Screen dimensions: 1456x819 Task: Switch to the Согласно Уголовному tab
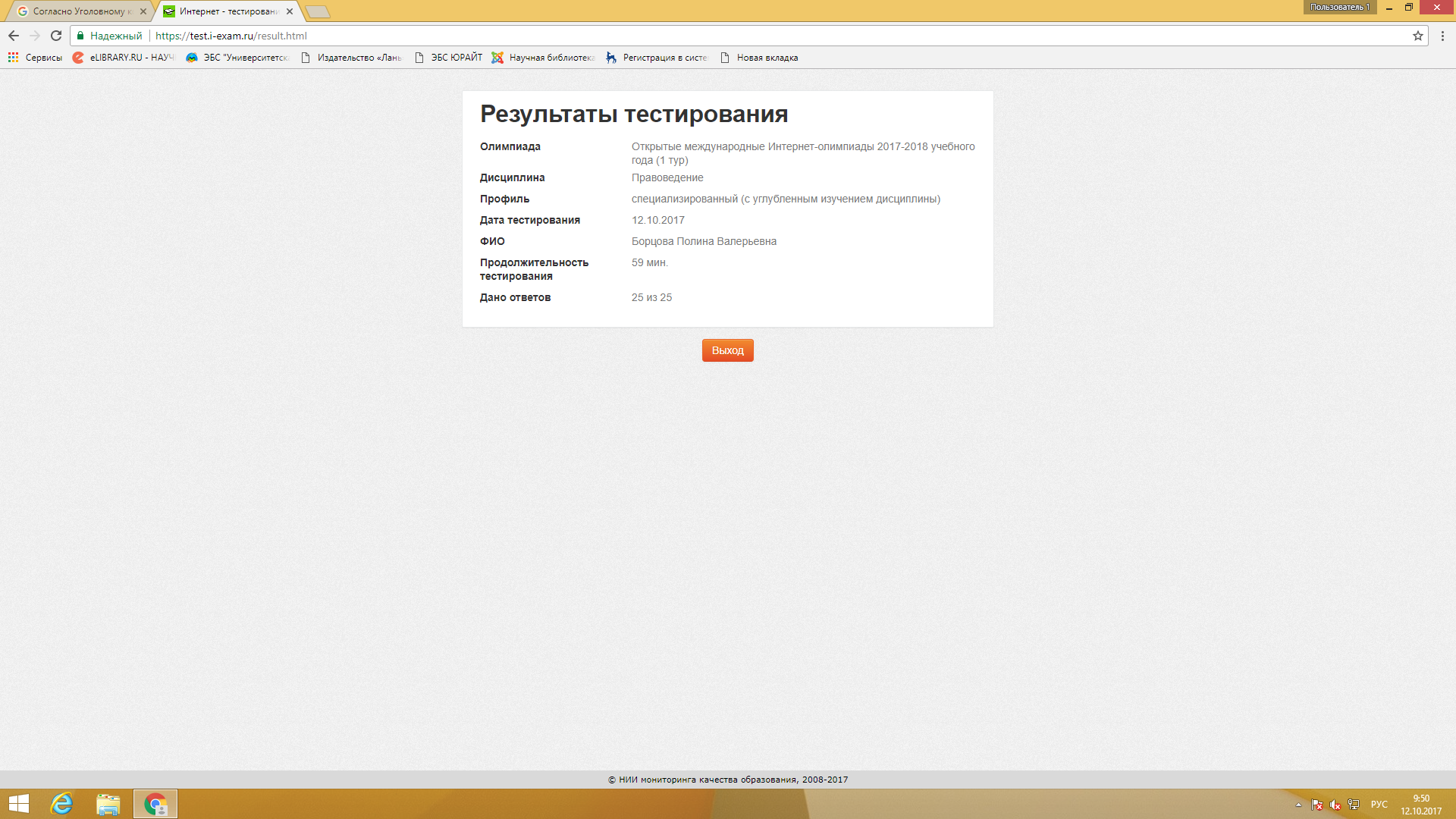[80, 11]
